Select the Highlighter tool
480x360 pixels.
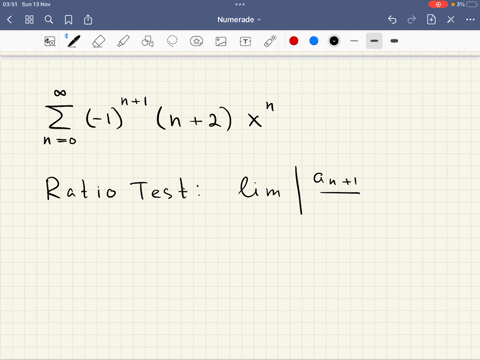coord(123,41)
